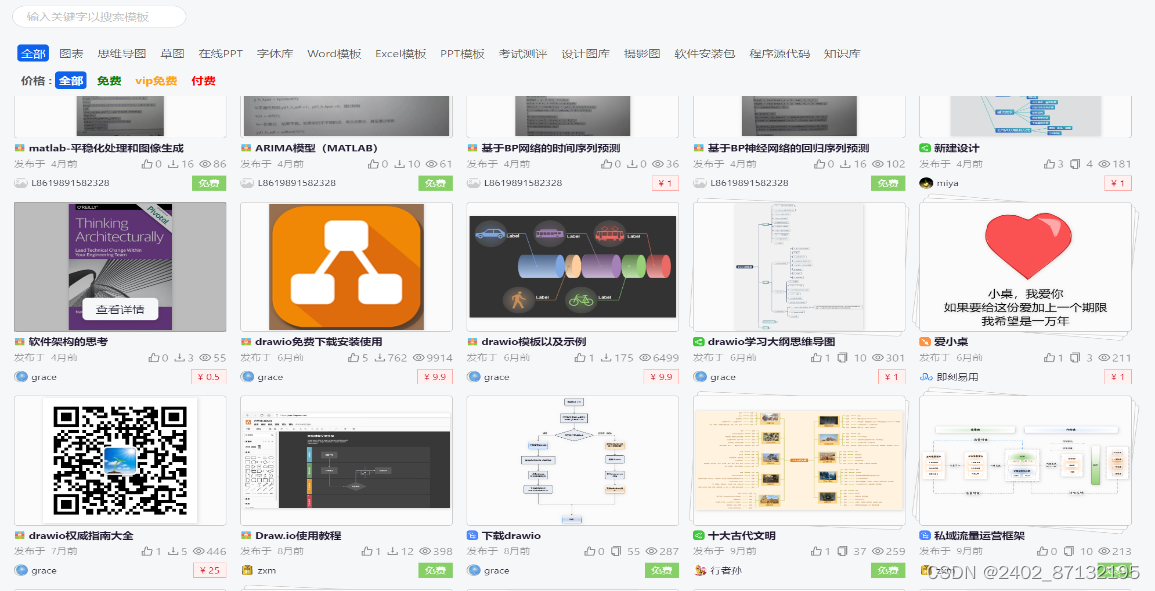
Task: Open the drawio学习大纲思维导图 thumbnail
Action: click(799, 267)
